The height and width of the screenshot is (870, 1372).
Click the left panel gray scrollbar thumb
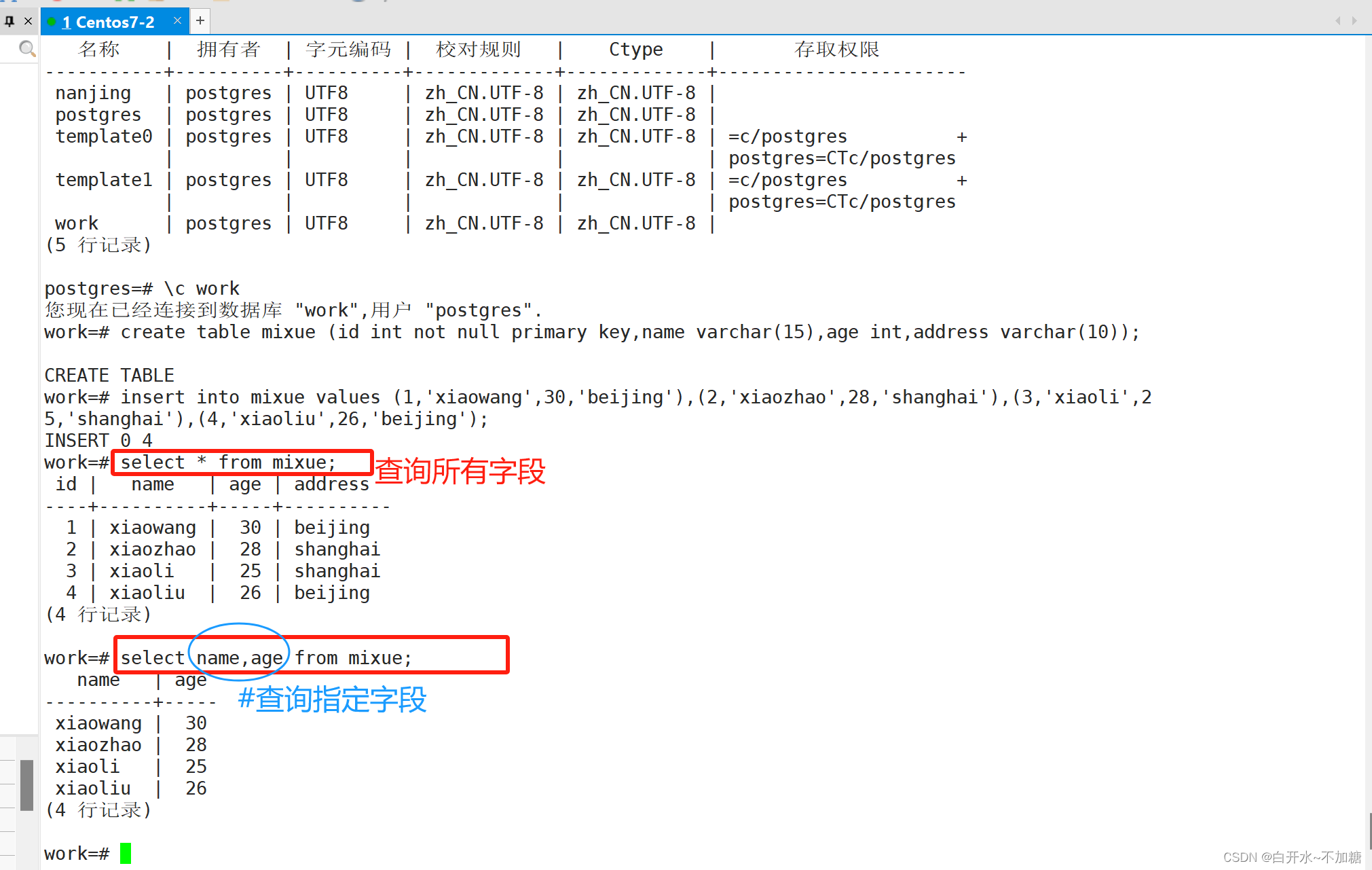[x=26, y=784]
